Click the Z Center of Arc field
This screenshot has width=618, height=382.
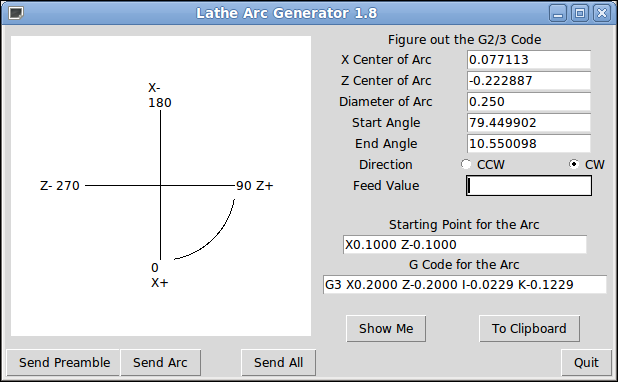tap(529, 80)
